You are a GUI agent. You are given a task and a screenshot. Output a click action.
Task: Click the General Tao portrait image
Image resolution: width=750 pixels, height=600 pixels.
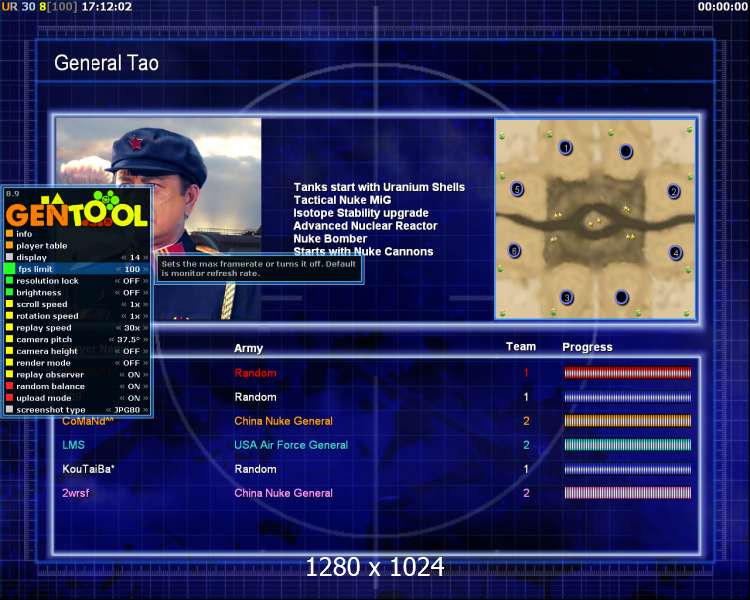pyautogui.click(x=158, y=219)
